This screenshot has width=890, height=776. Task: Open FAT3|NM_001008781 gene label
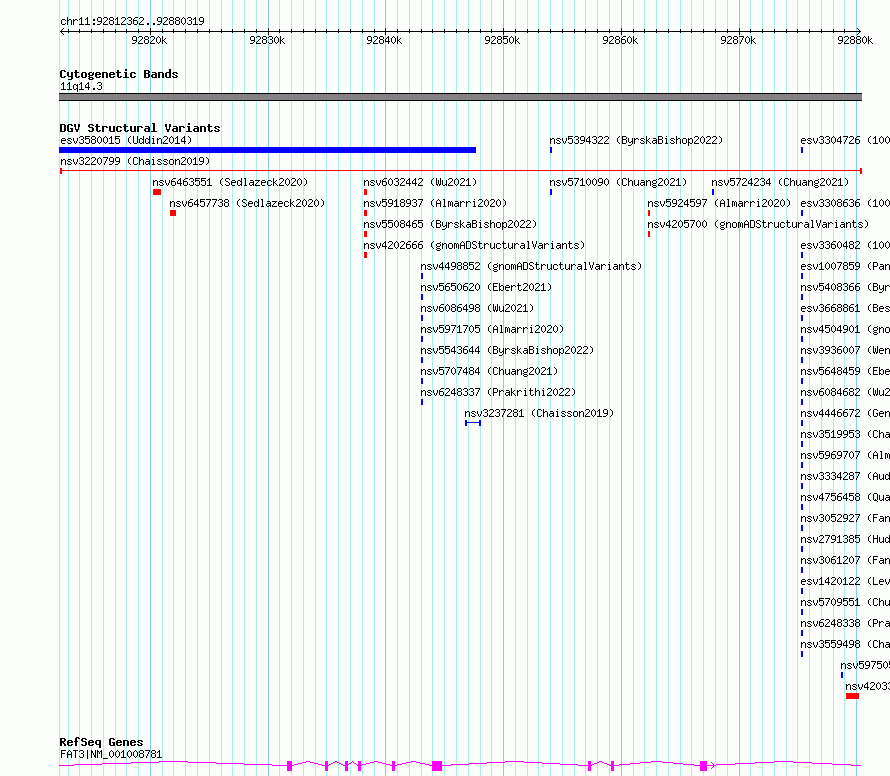click(x=111, y=754)
